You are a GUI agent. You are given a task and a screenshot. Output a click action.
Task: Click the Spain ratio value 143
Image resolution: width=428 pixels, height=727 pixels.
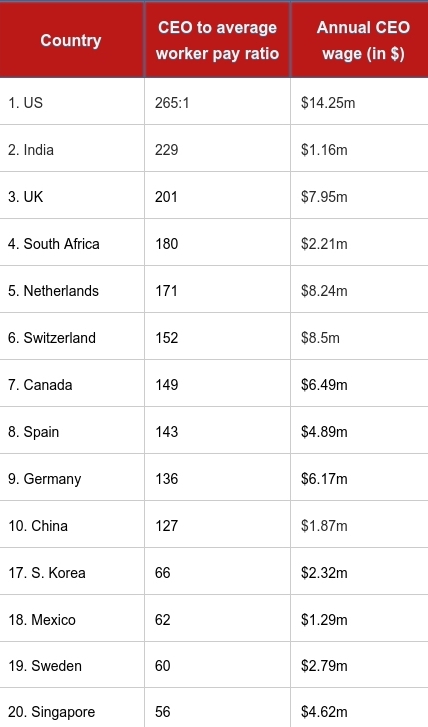[166, 432]
